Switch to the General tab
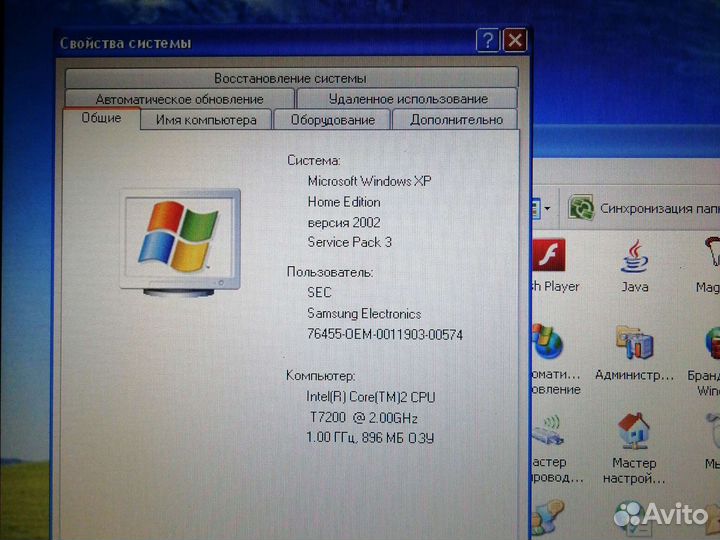The width and height of the screenshot is (720, 540). (102, 119)
